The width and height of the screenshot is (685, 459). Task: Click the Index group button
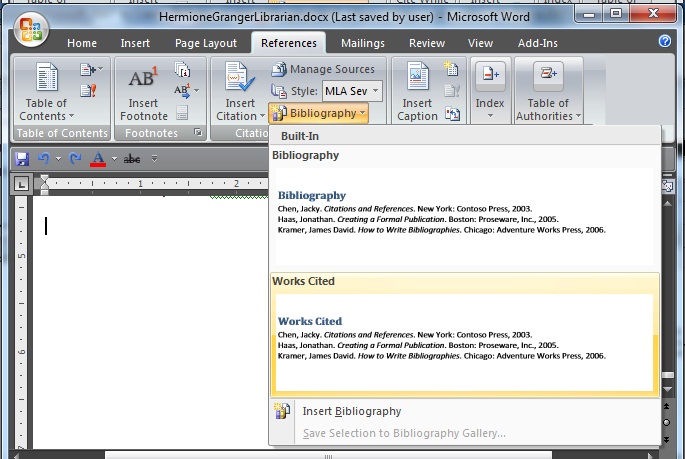coord(490,91)
